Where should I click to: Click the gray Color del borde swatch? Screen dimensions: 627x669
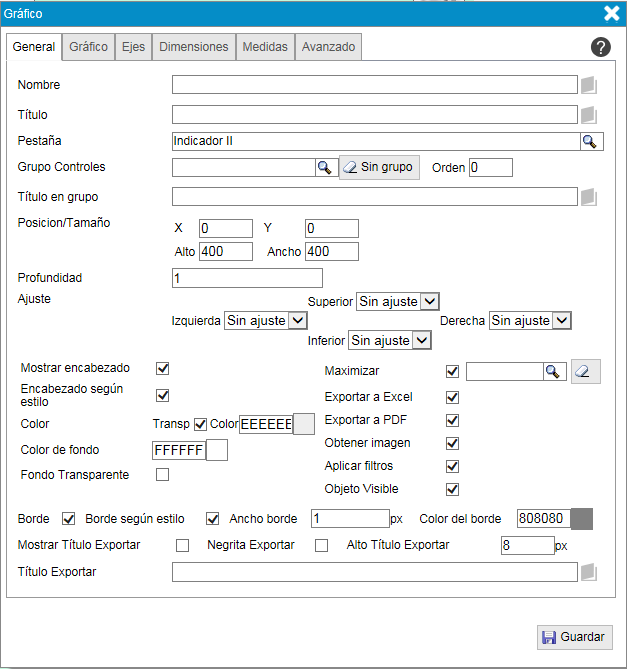(x=581, y=519)
